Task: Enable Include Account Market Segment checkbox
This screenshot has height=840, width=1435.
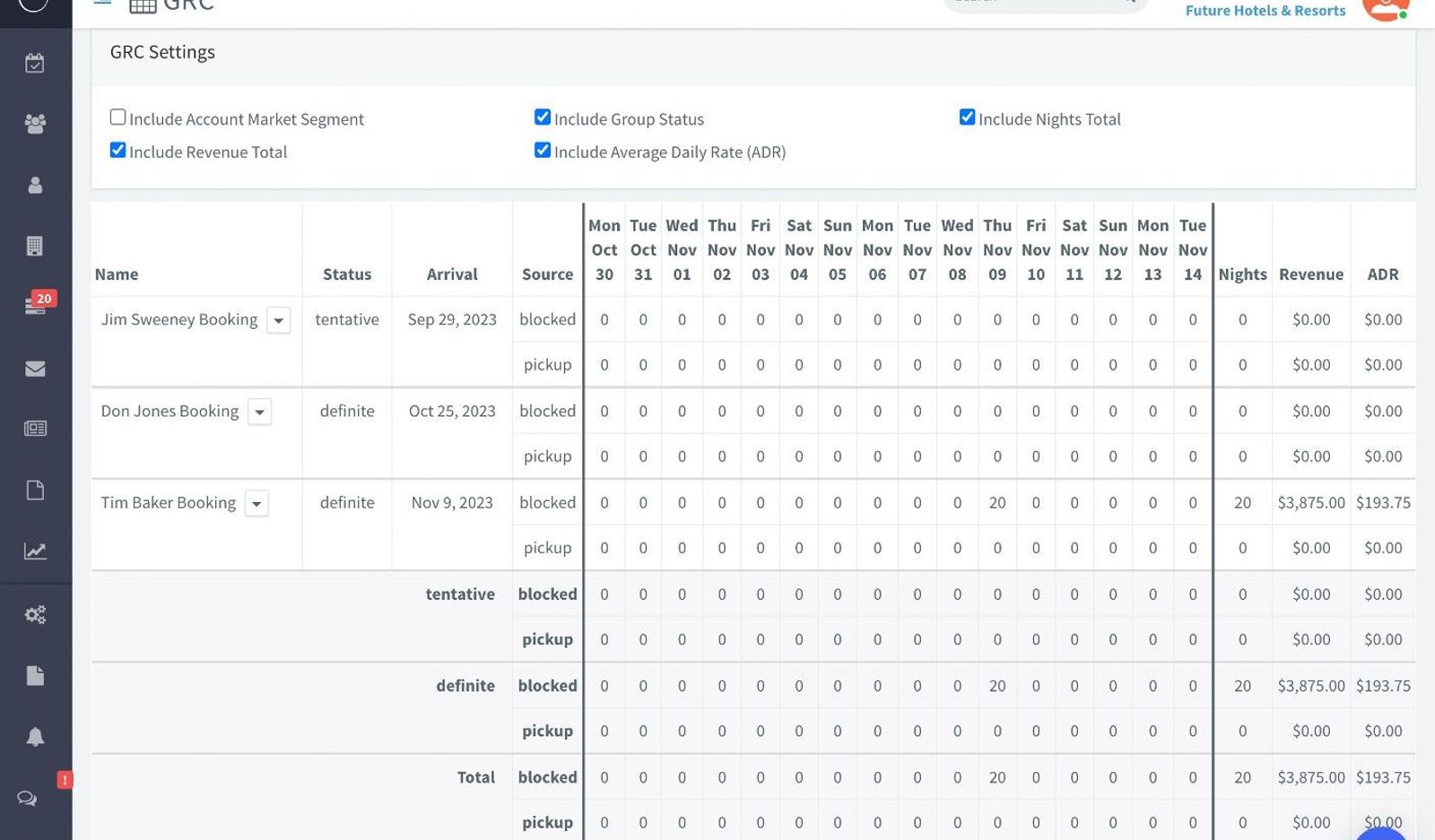Action: 117,117
